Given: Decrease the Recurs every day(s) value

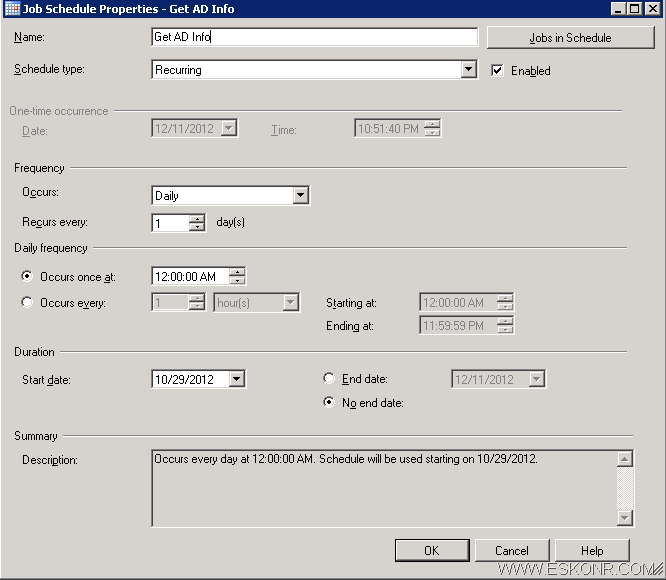Looking at the screenshot, I should tap(197, 227).
